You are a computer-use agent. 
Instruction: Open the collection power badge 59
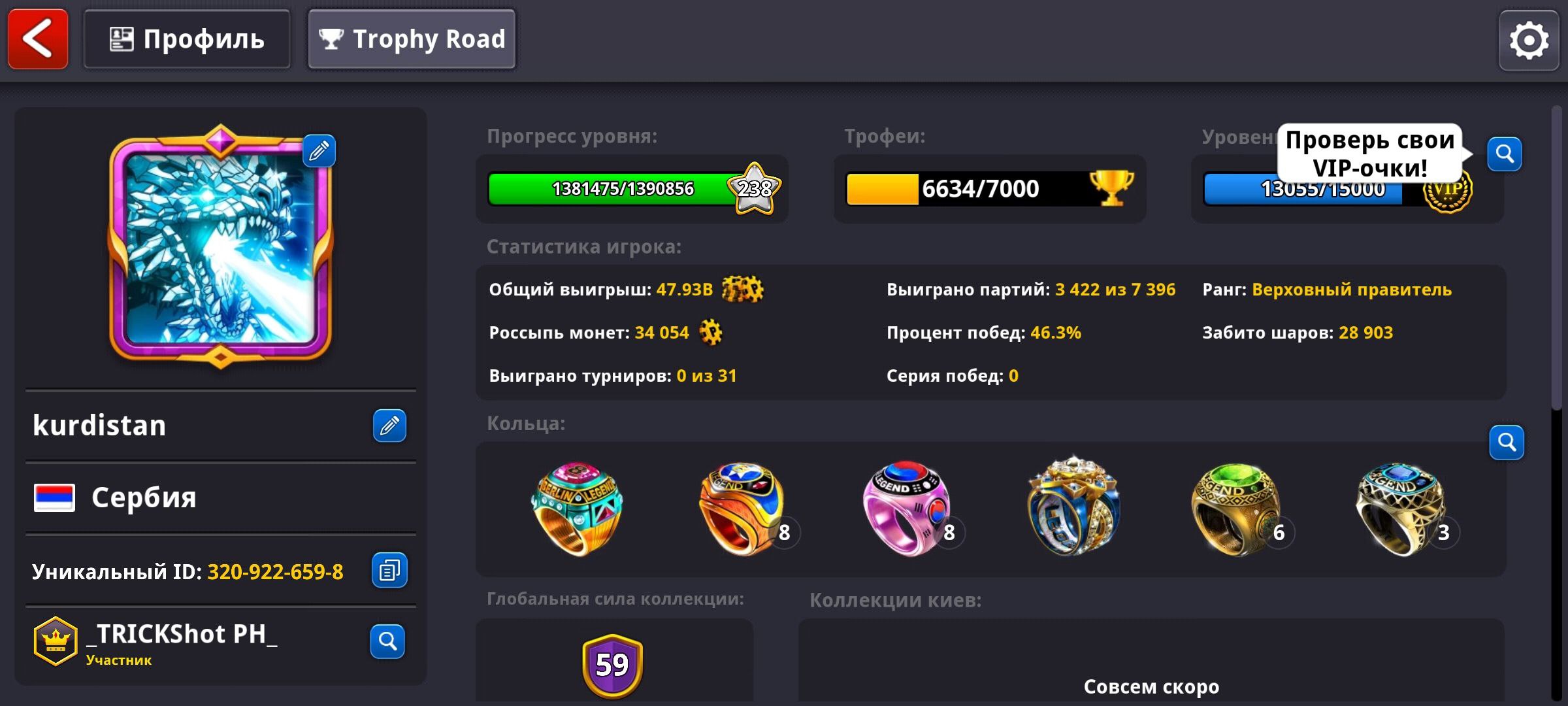pos(612,665)
